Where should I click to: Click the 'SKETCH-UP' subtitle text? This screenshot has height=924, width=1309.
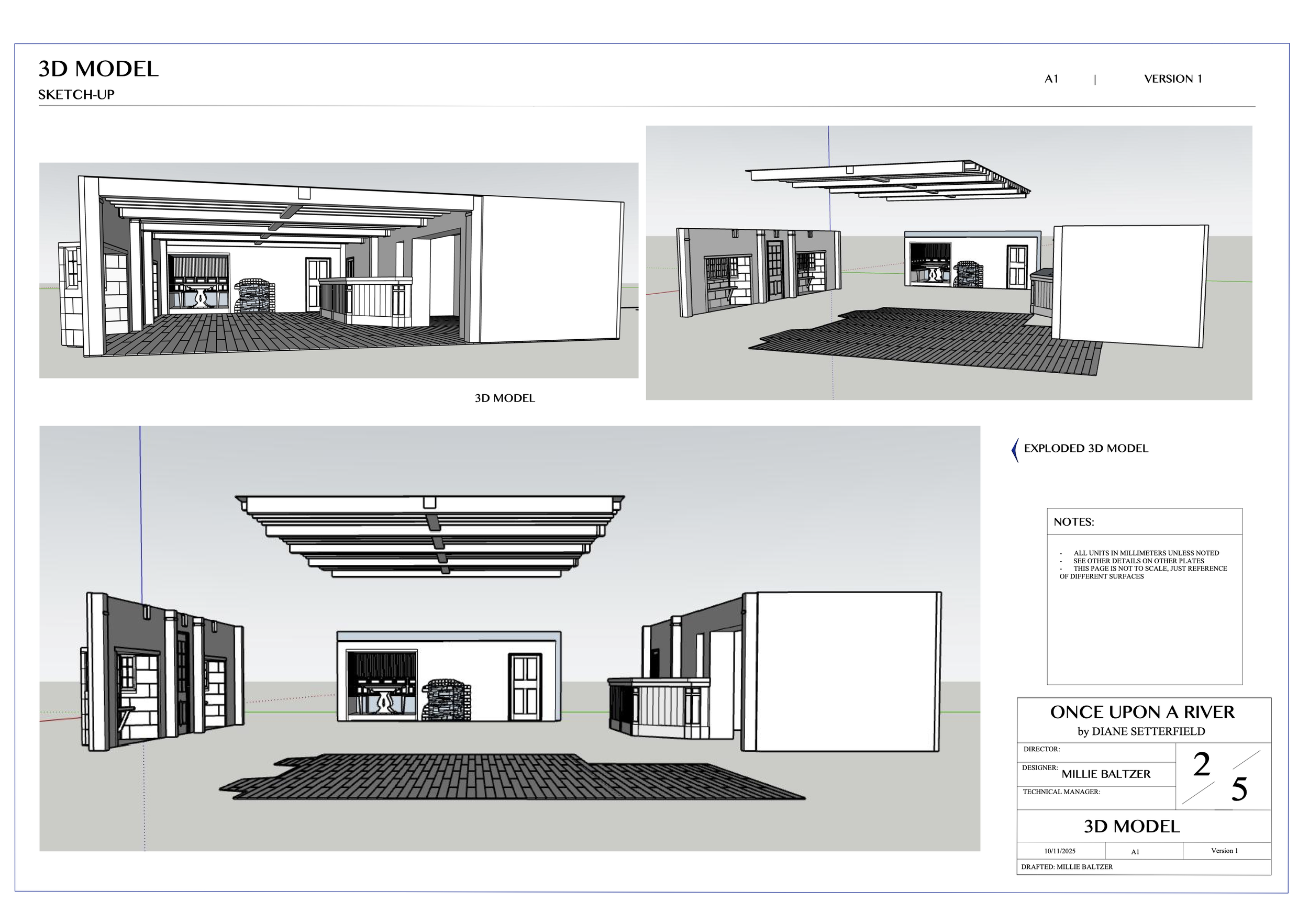76,95
